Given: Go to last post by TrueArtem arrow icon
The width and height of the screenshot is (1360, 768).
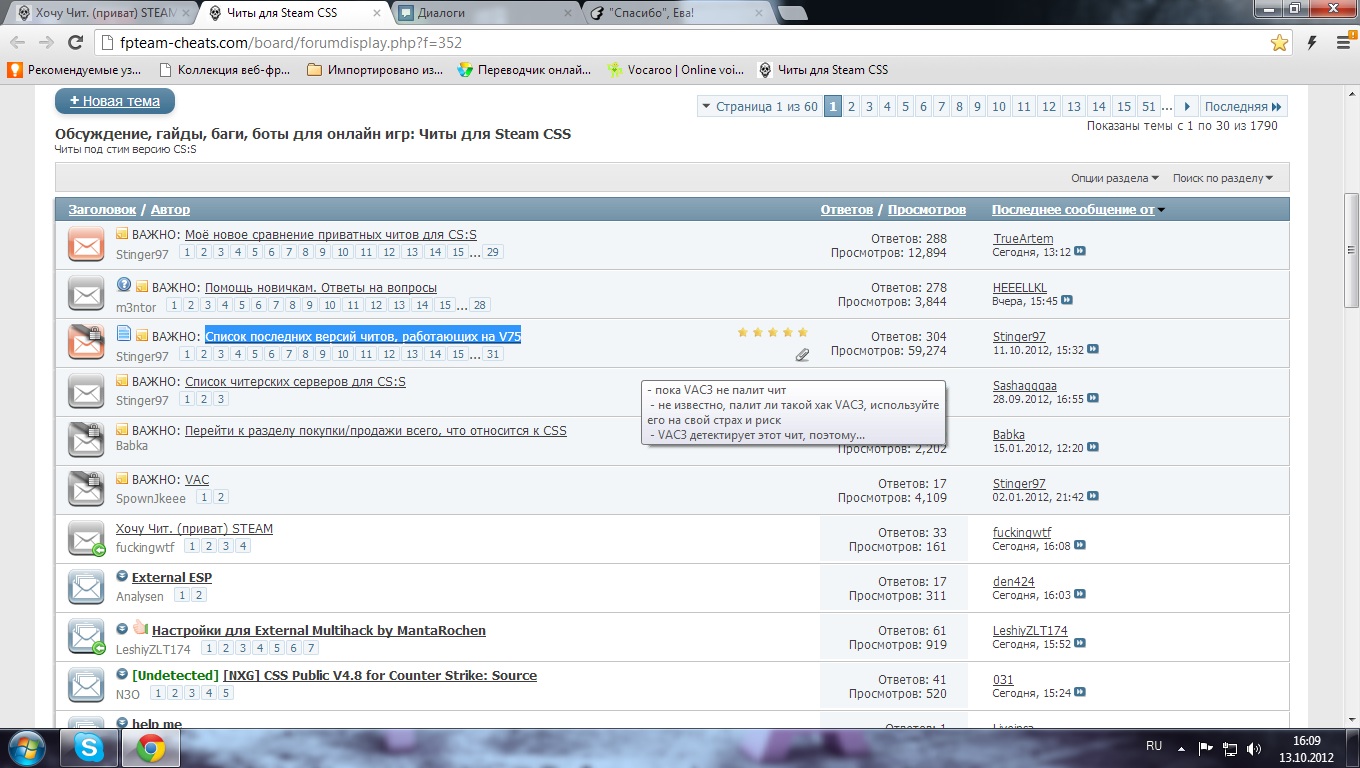Looking at the screenshot, I should pos(1080,252).
